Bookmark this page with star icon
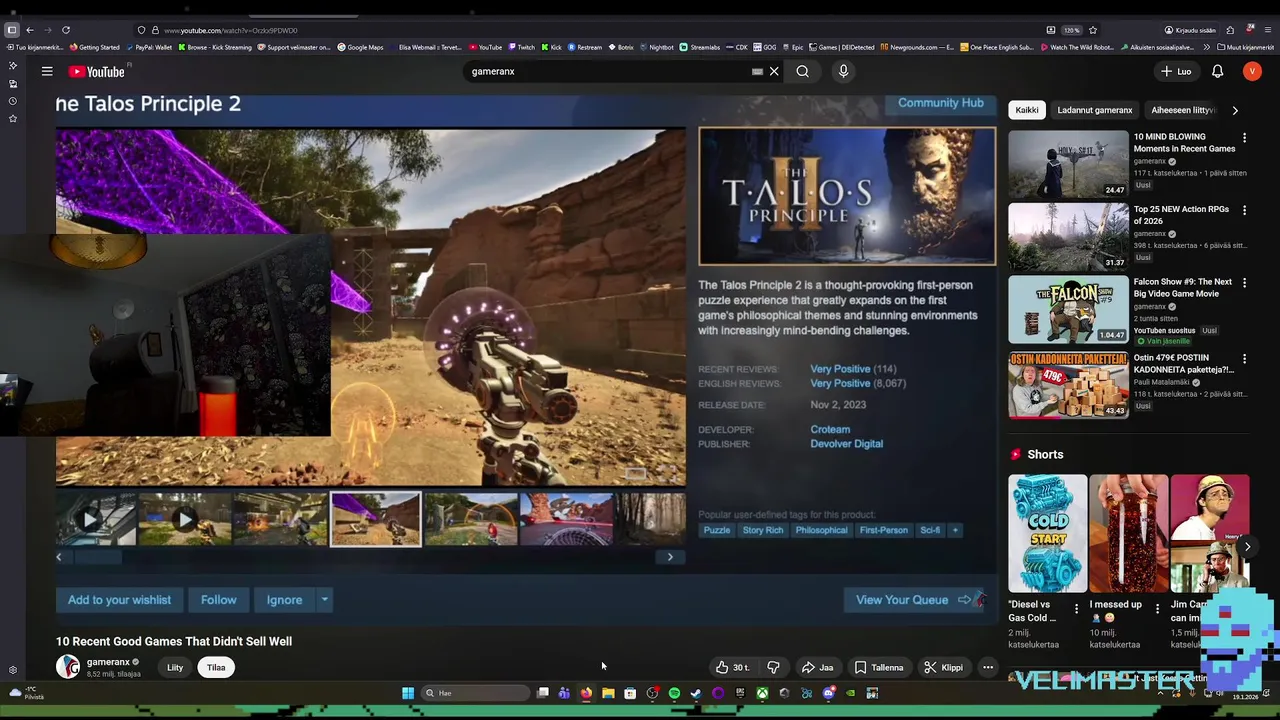Image resolution: width=1280 pixels, height=720 pixels. (x=1093, y=30)
